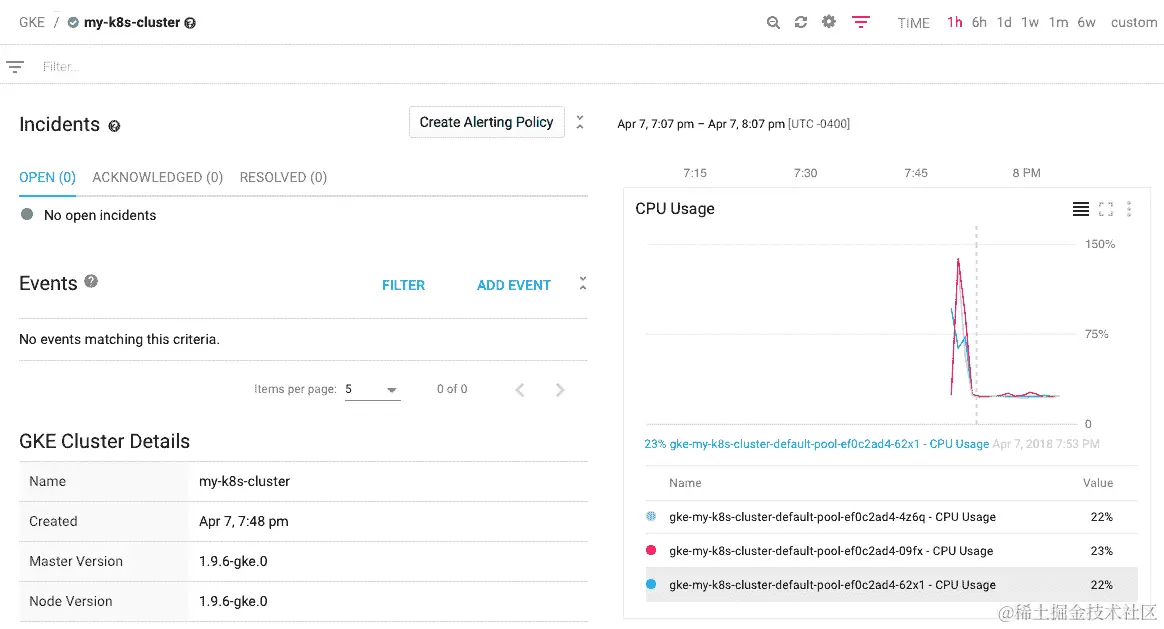Select the 6h time range
The width and height of the screenshot is (1164, 629).
979,22
